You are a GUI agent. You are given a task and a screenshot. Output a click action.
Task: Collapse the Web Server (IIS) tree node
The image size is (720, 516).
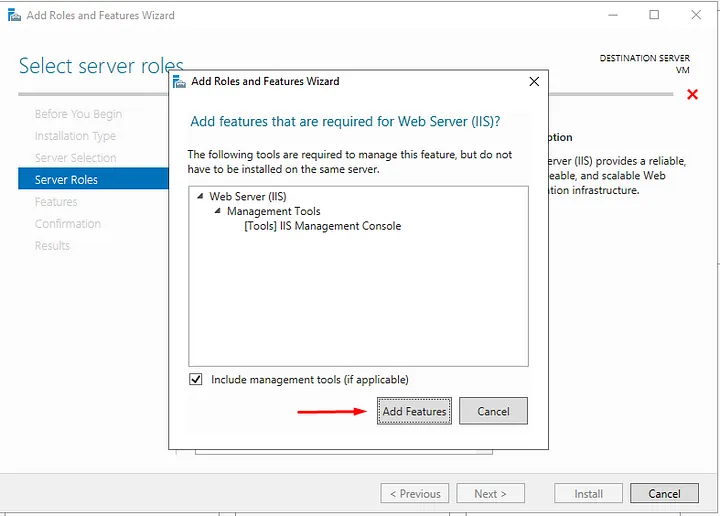point(200,197)
